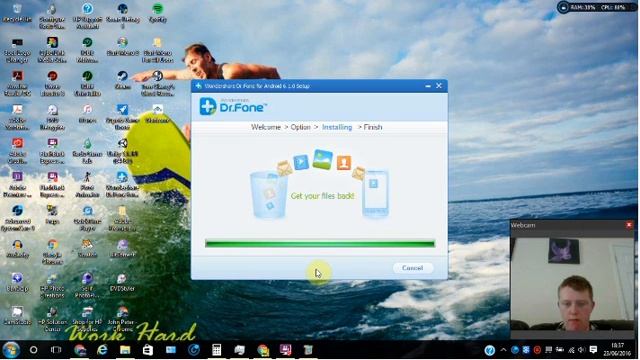Open the Wondershare Dr.Fone desktop shortcut
Screen dimensions: 640x360
(122, 184)
